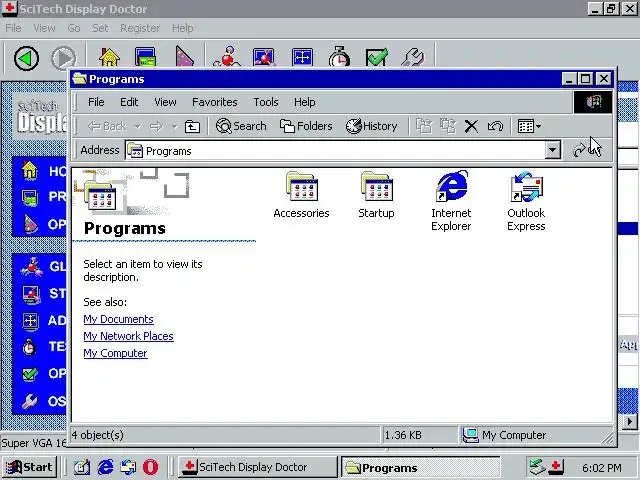Open the Forward history dropdown arrow
This screenshot has width=640, height=480.
tap(174, 127)
